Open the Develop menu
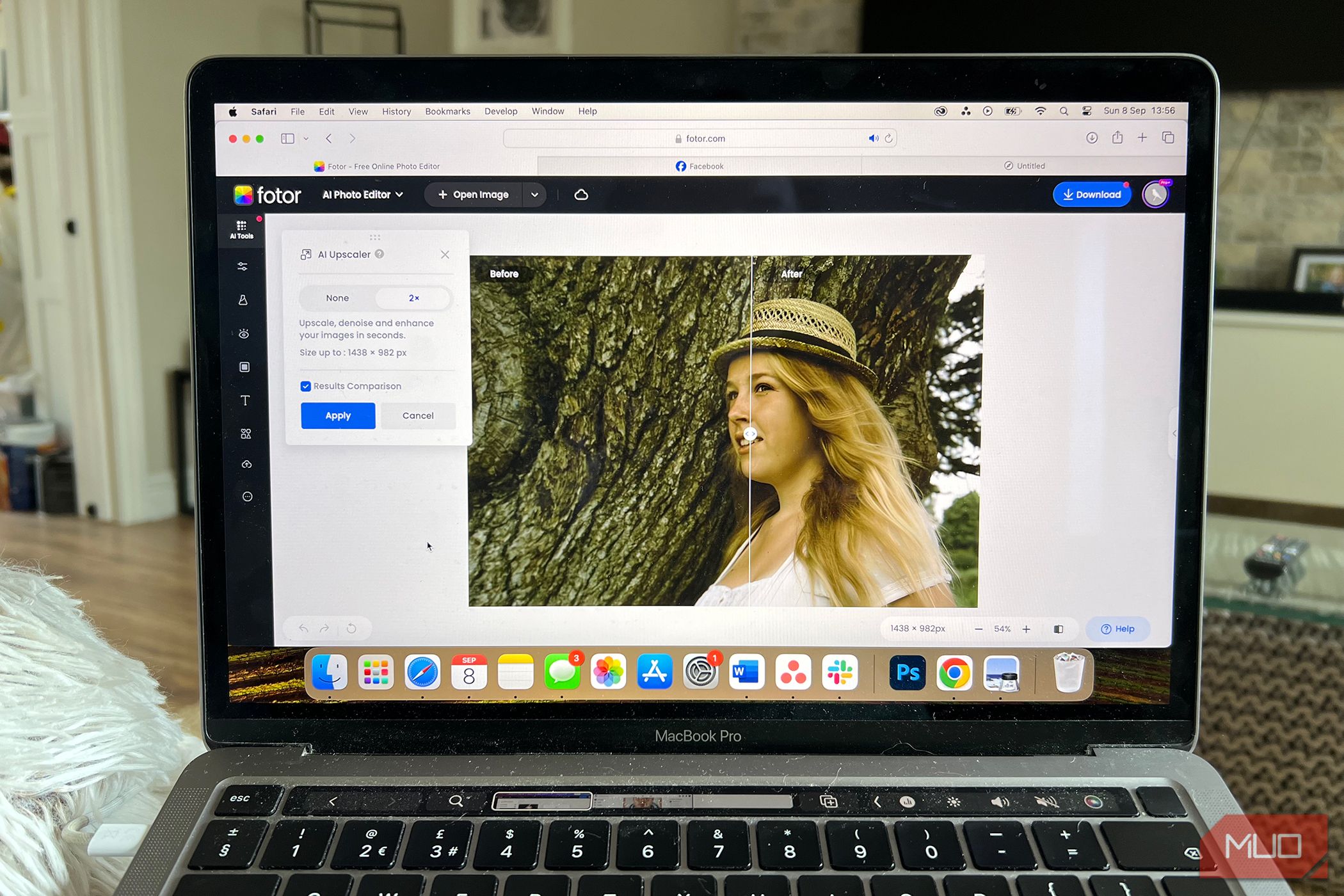This screenshot has height=896, width=1344. (x=500, y=111)
